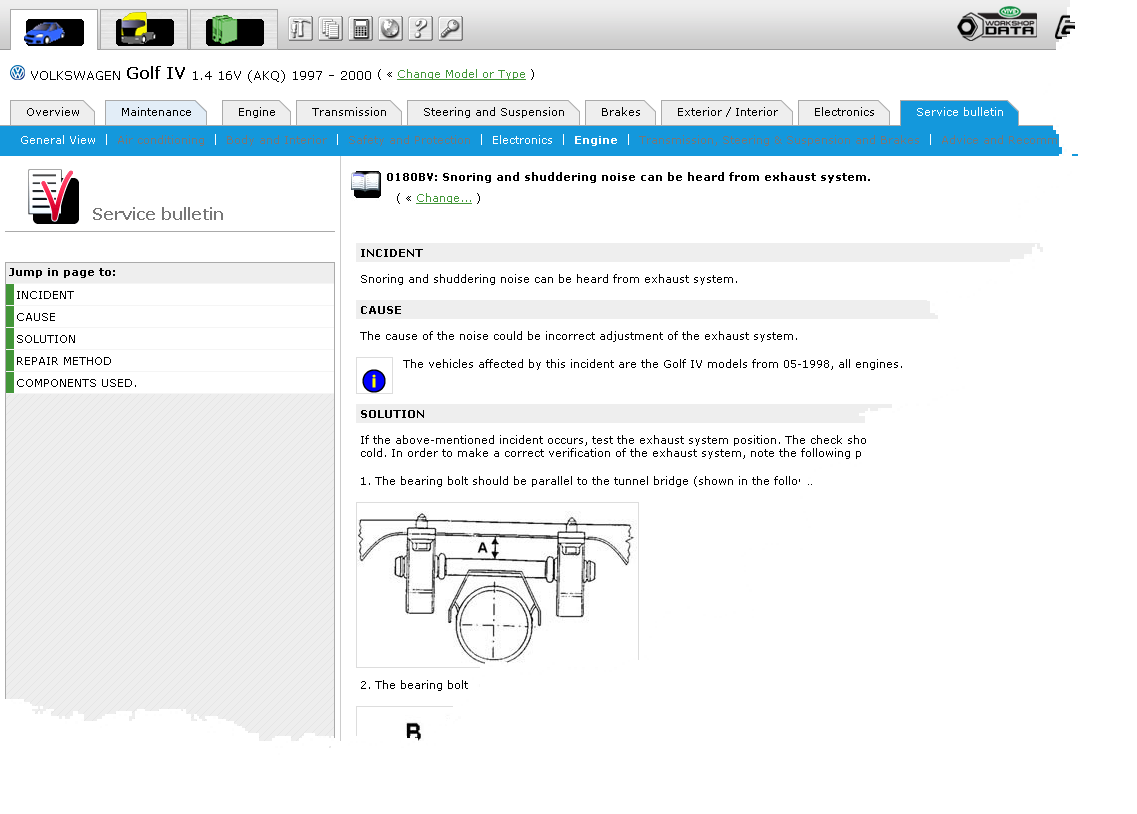Select Air conditioning in blue submenu
Viewport: 1137px width, 814px height.
(161, 140)
